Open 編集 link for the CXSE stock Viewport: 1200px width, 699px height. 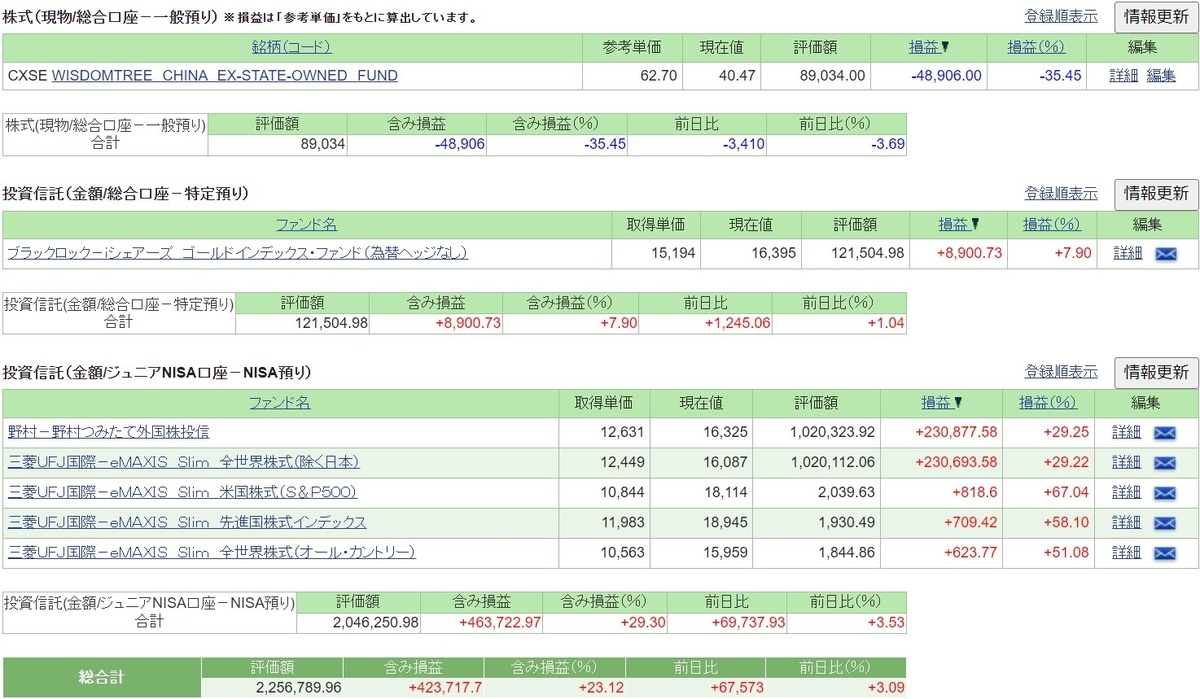coord(1161,75)
